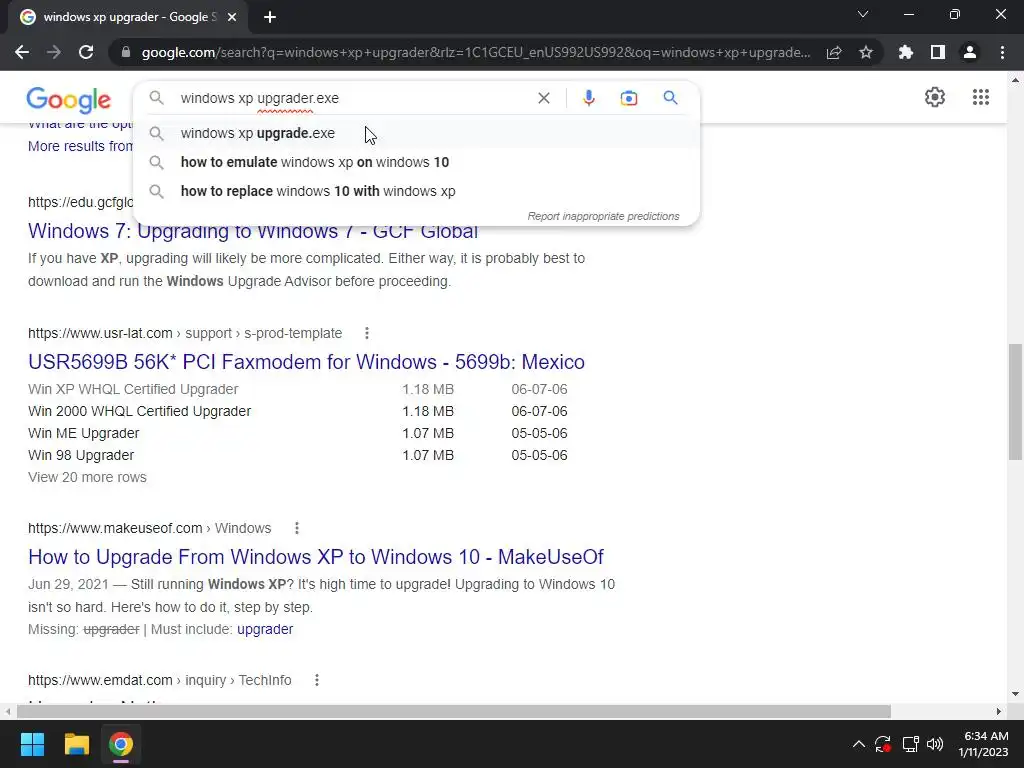Open network status tray icon
The height and width of the screenshot is (768, 1024).
[910, 744]
